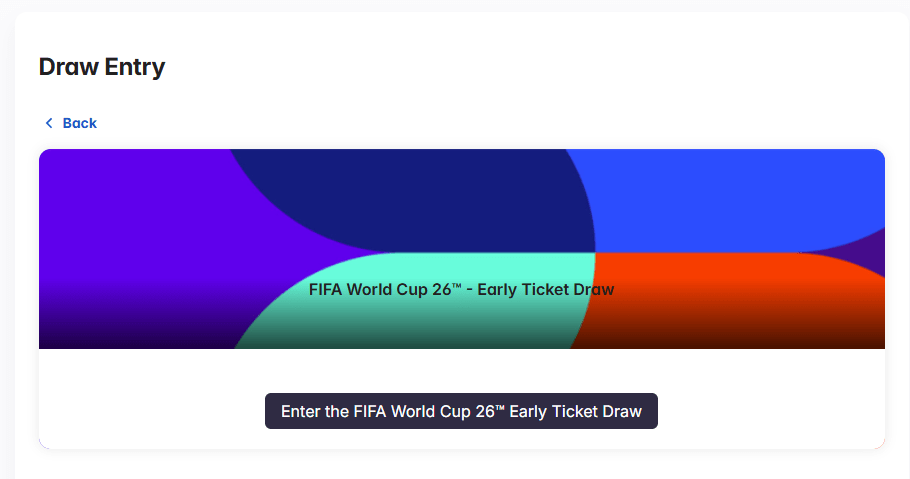Click the white card area left of Enter button
This screenshot has width=910, height=479.
pos(150,411)
